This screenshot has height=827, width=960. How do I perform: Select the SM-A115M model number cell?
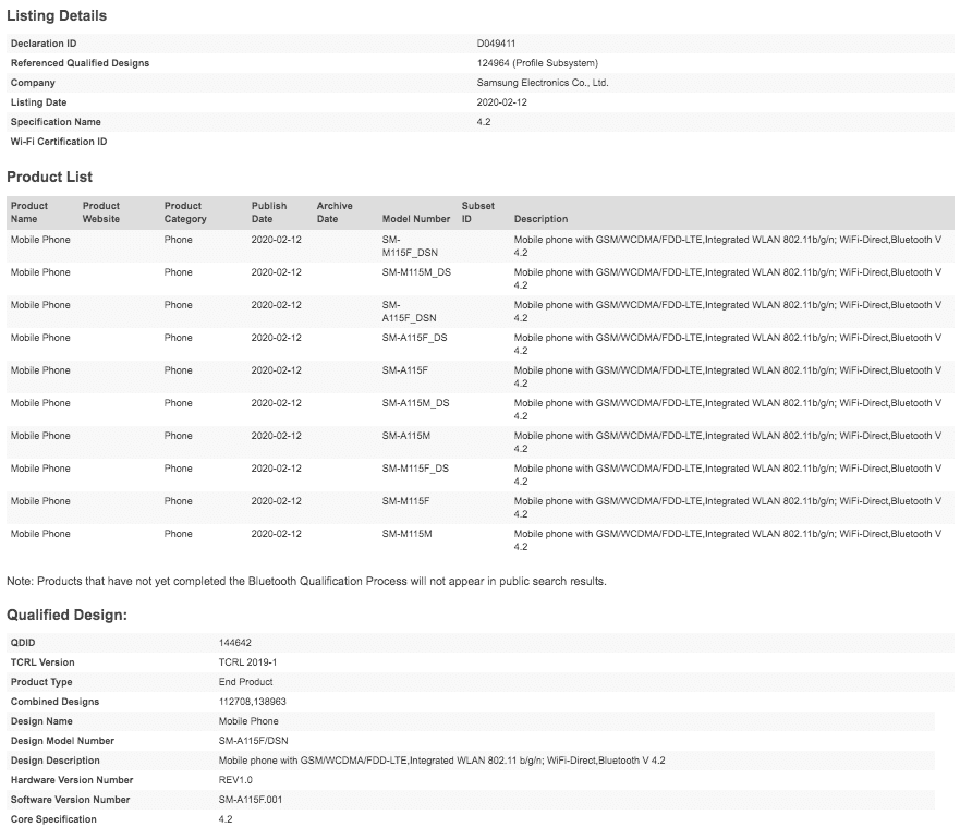(406, 436)
